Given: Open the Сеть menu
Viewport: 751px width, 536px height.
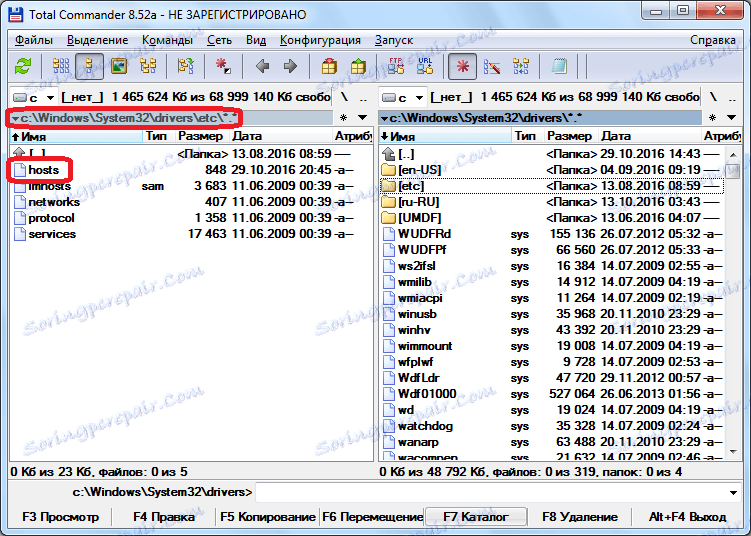Looking at the screenshot, I should click(x=219, y=40).
